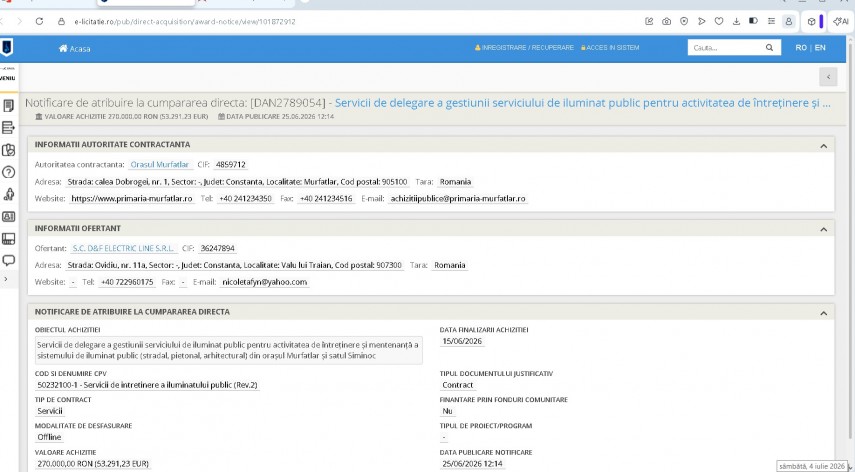Collapse INFORMATII OFERTANT section

coord(823,229)
